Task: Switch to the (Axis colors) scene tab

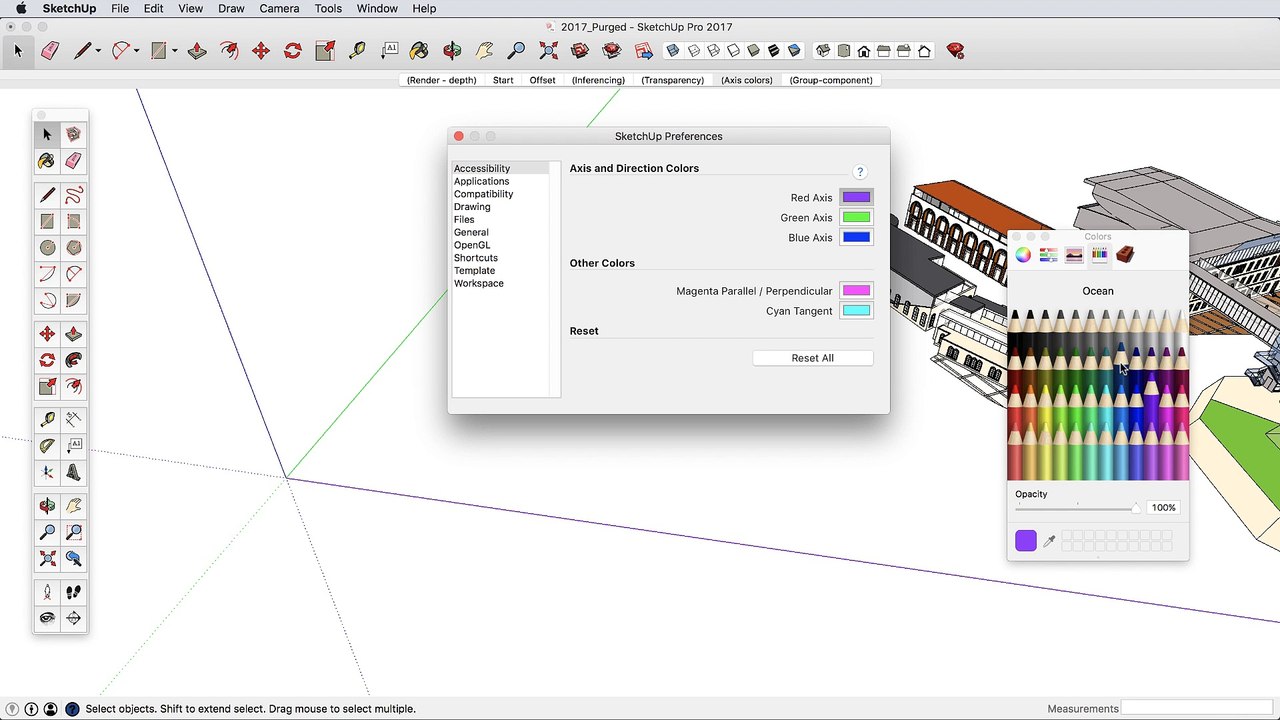Action: 747,80
